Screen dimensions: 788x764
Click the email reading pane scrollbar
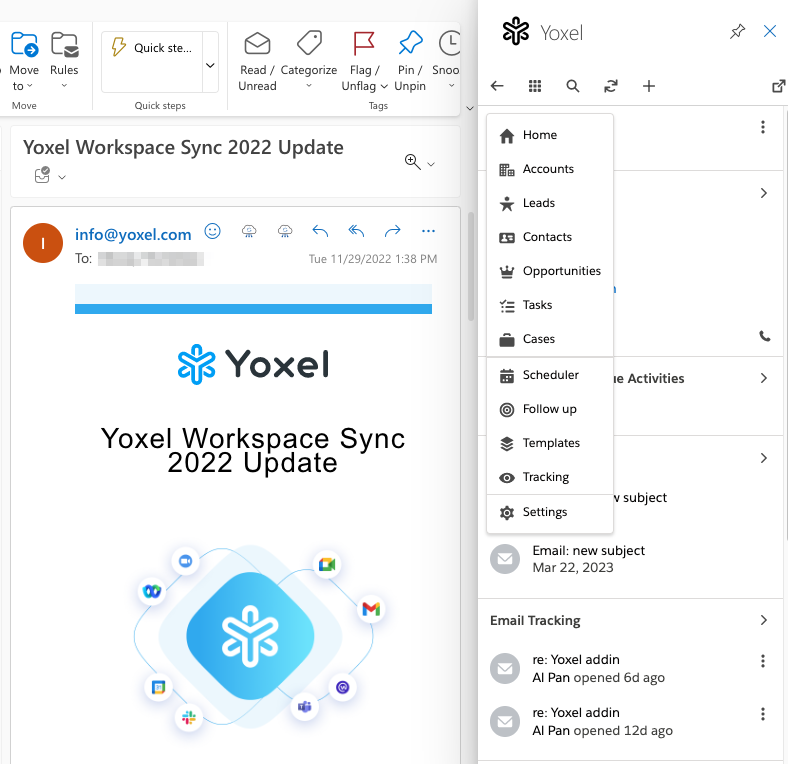471,266
